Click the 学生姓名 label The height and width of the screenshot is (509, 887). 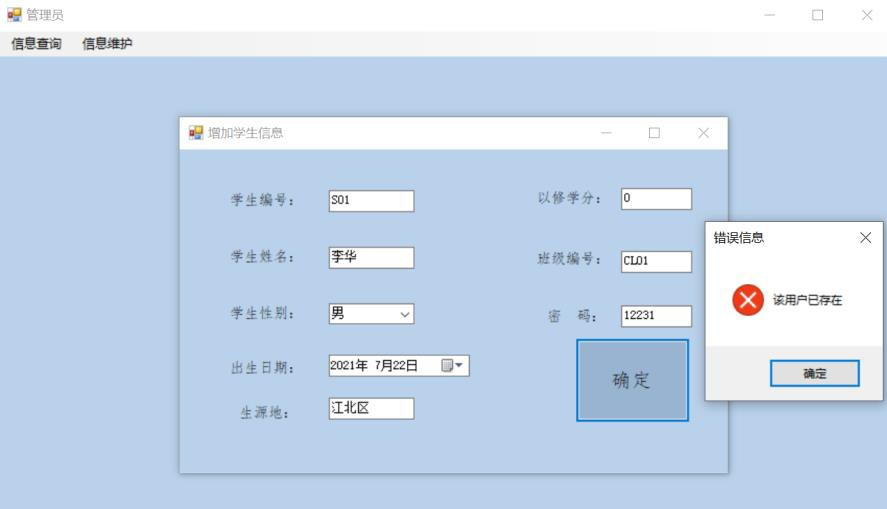tap(263, 257)
